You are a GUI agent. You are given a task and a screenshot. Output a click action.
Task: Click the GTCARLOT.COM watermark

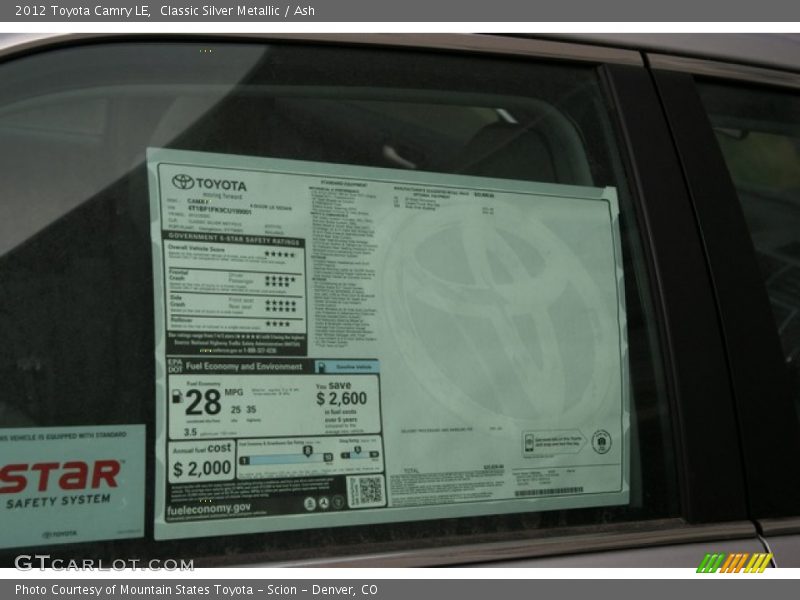coord(103,563)
